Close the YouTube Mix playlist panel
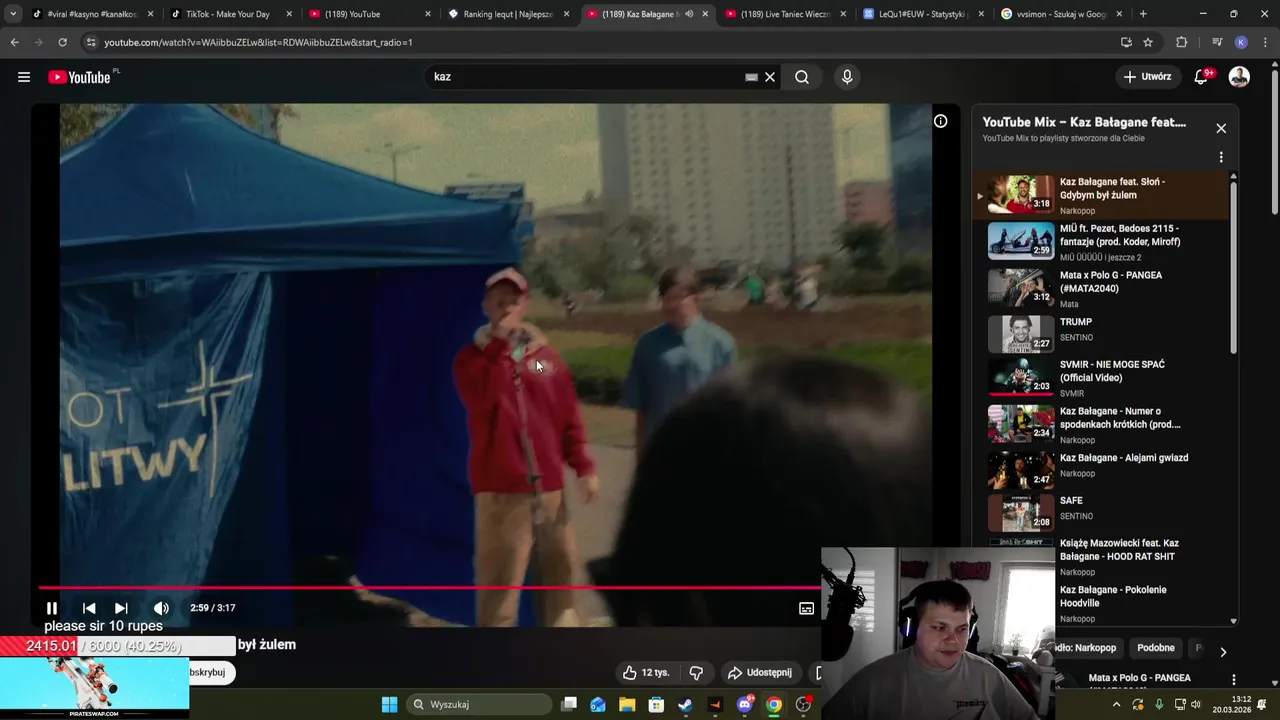The image size is (1280, 720). pyautogui.click(x=1221, y=128)
